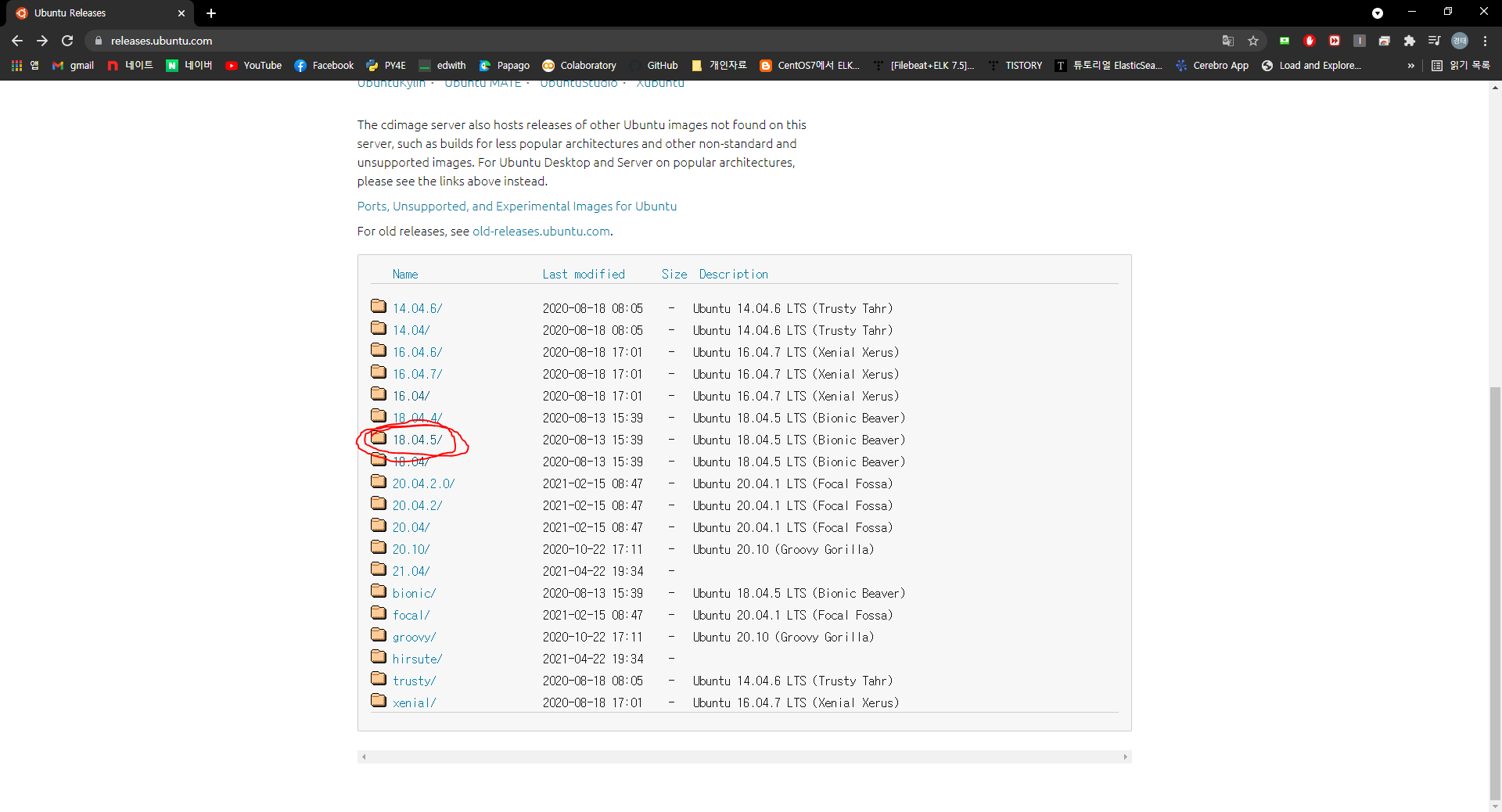This screenshot has height=812, width=1502.
Task: Open the YouTube bookmark
Action: click(x=253, y=66)
